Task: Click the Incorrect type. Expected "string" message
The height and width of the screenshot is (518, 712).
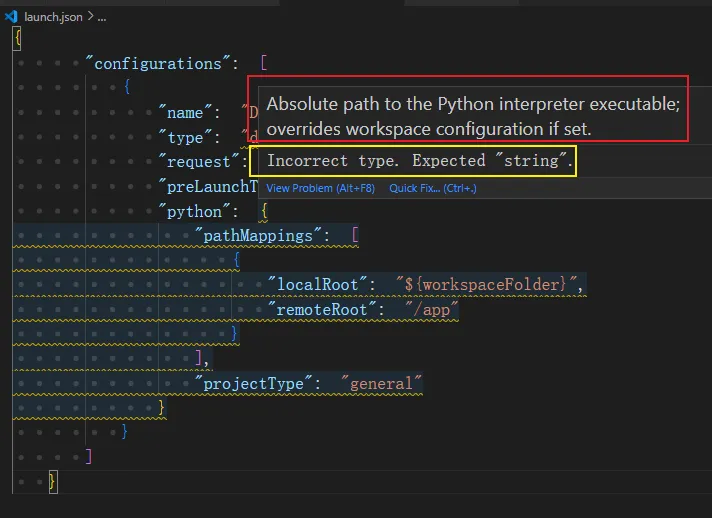Action: (x=419, y=161)
